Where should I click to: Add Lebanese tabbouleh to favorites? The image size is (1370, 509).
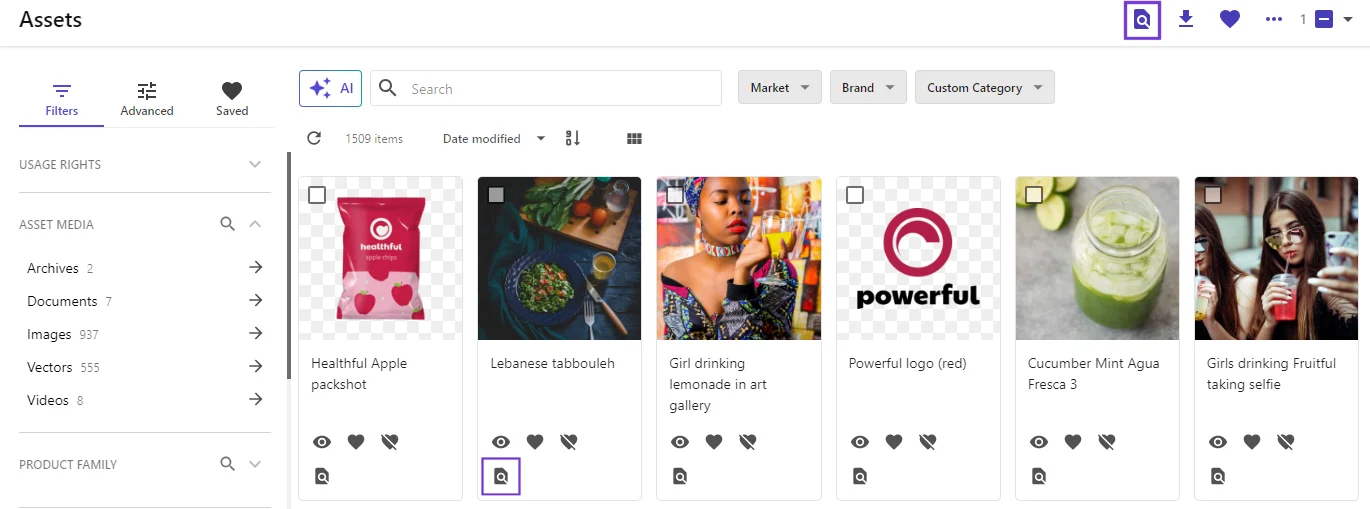(x=535, y=441)
